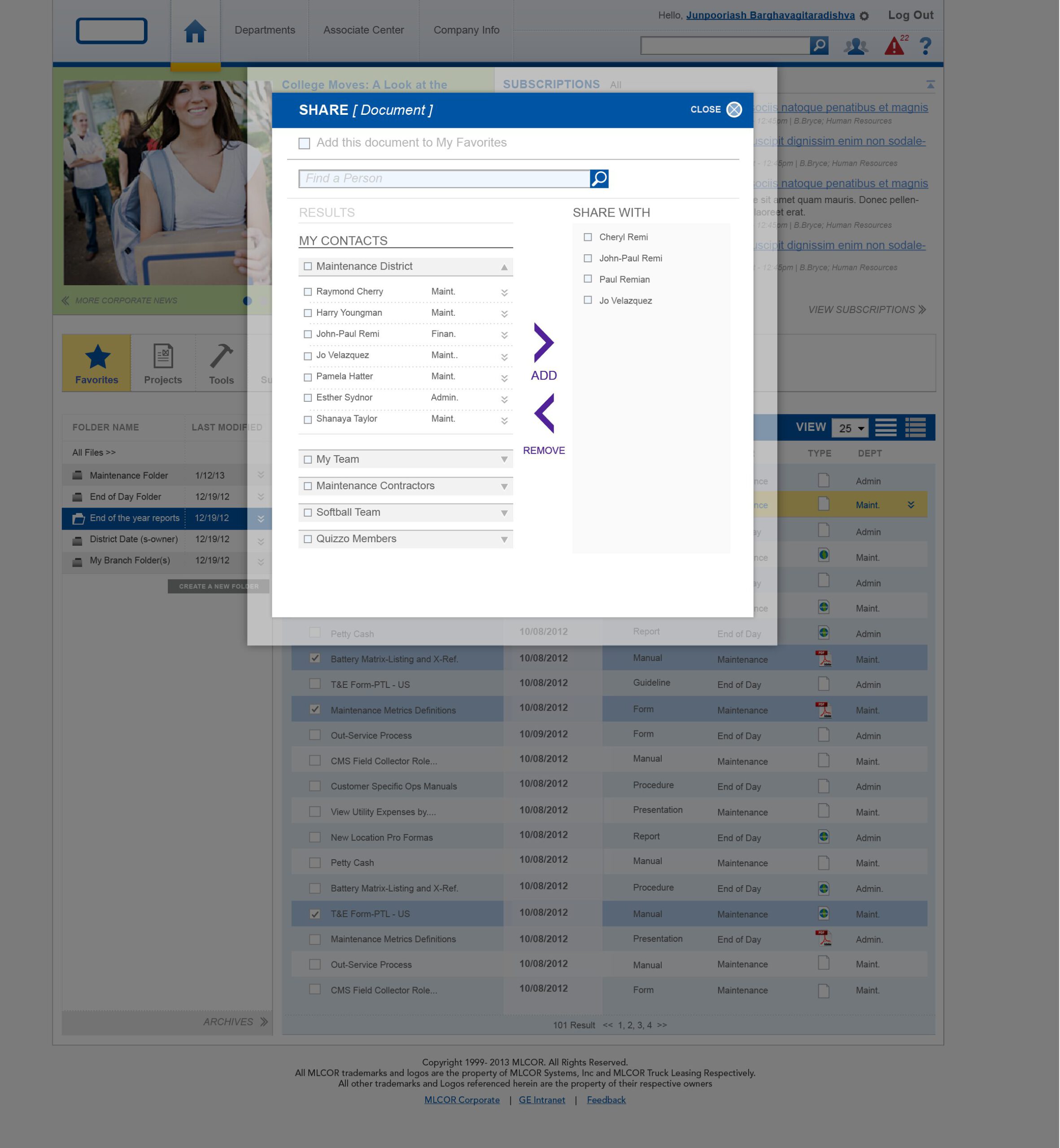
Task: Open the user settings gear icon
Action: 864,16
